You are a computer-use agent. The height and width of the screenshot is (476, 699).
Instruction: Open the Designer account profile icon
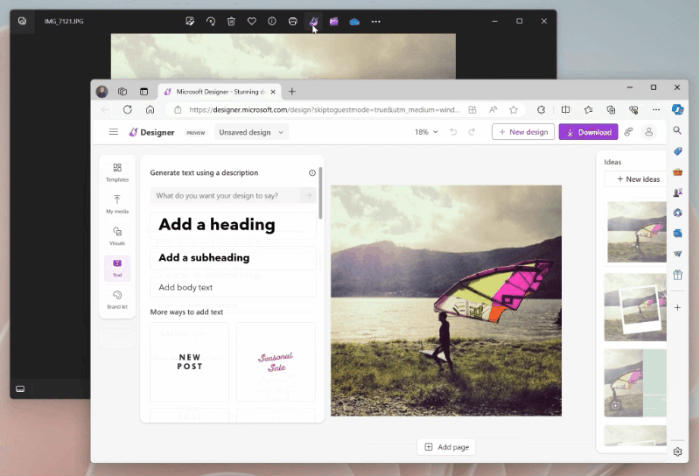click(x=649, y=132)
